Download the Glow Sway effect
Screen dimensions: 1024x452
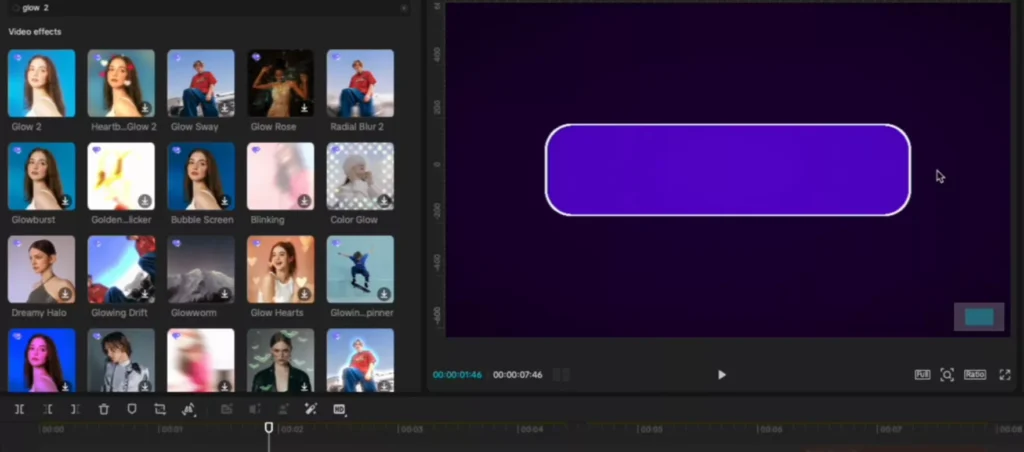pos(225,108)
